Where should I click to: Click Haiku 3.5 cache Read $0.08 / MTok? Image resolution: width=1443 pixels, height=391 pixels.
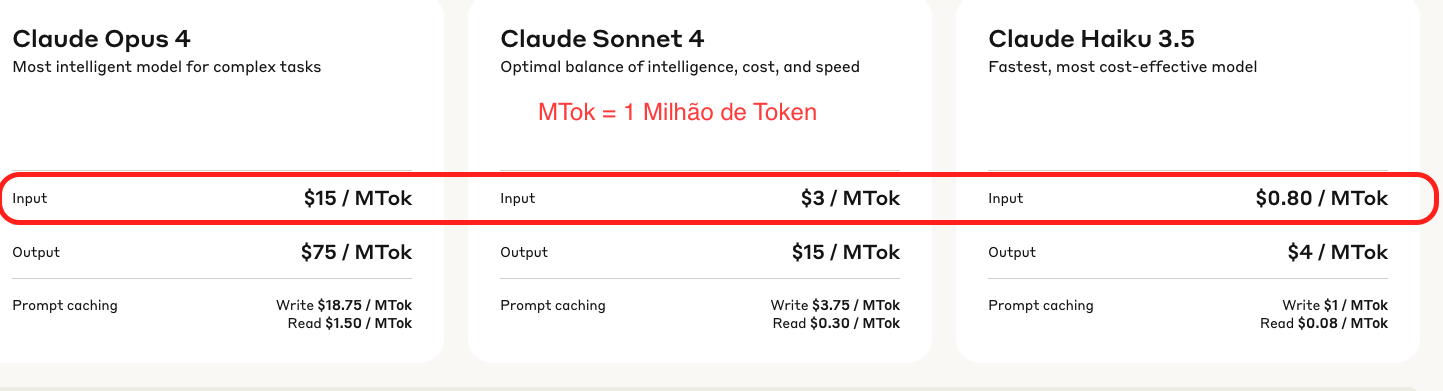[x=1324, y=323]
